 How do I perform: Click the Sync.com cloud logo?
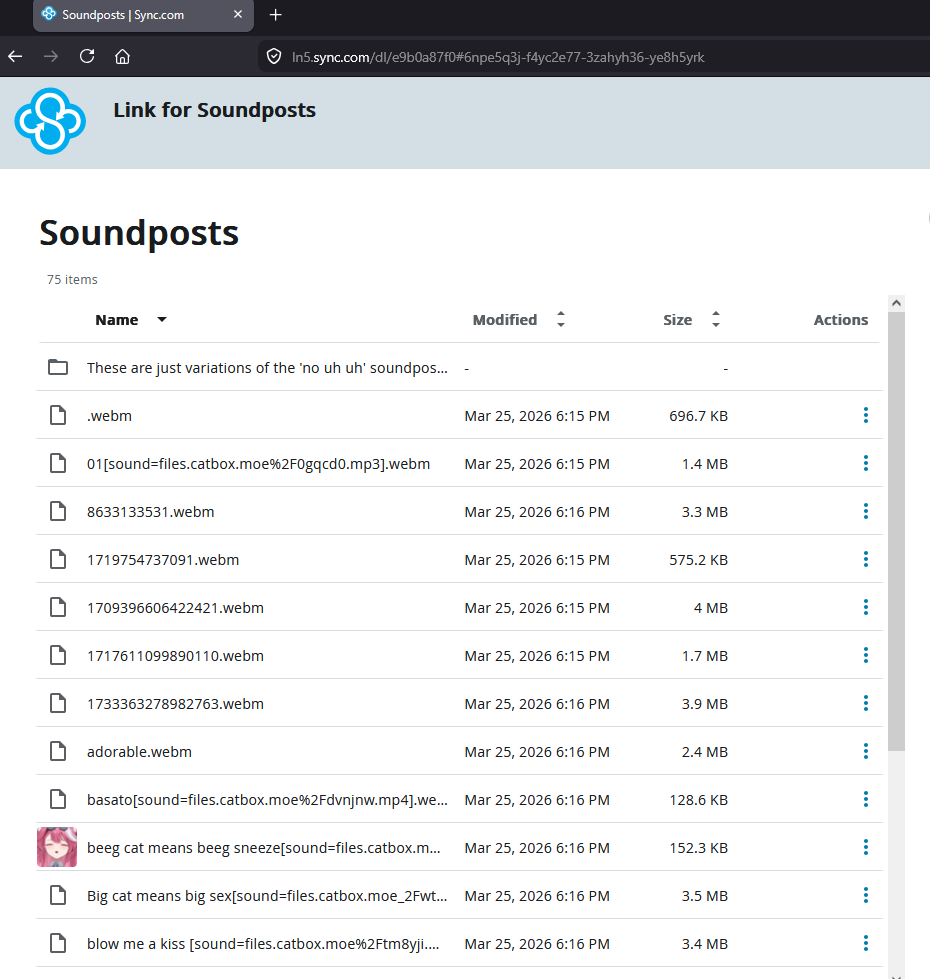(50, 121)
